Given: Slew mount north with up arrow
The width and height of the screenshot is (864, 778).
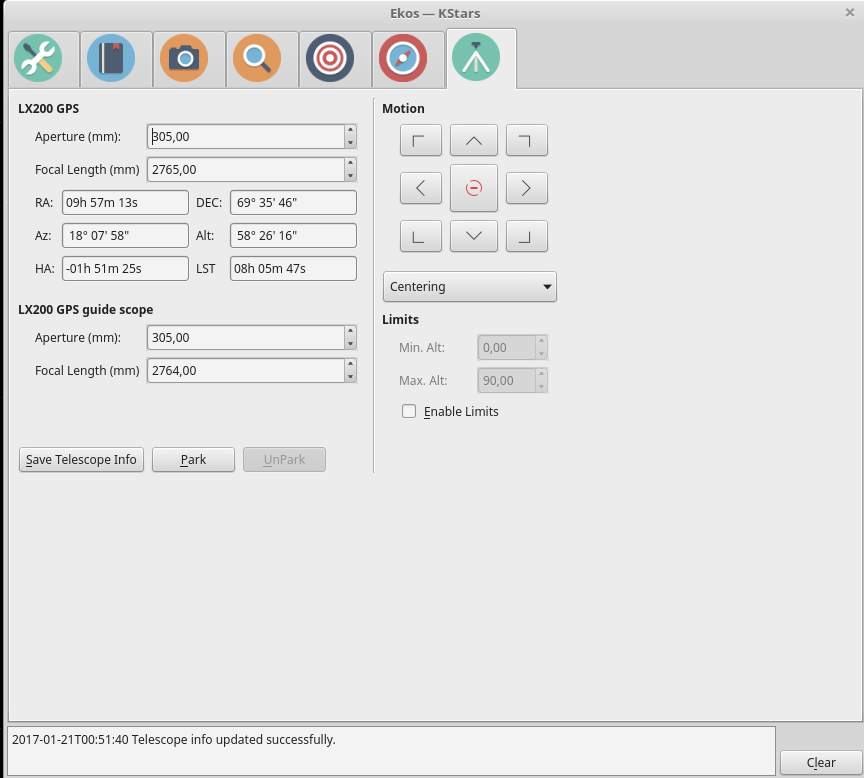Looking at the screenshot, I should point(474,141).
